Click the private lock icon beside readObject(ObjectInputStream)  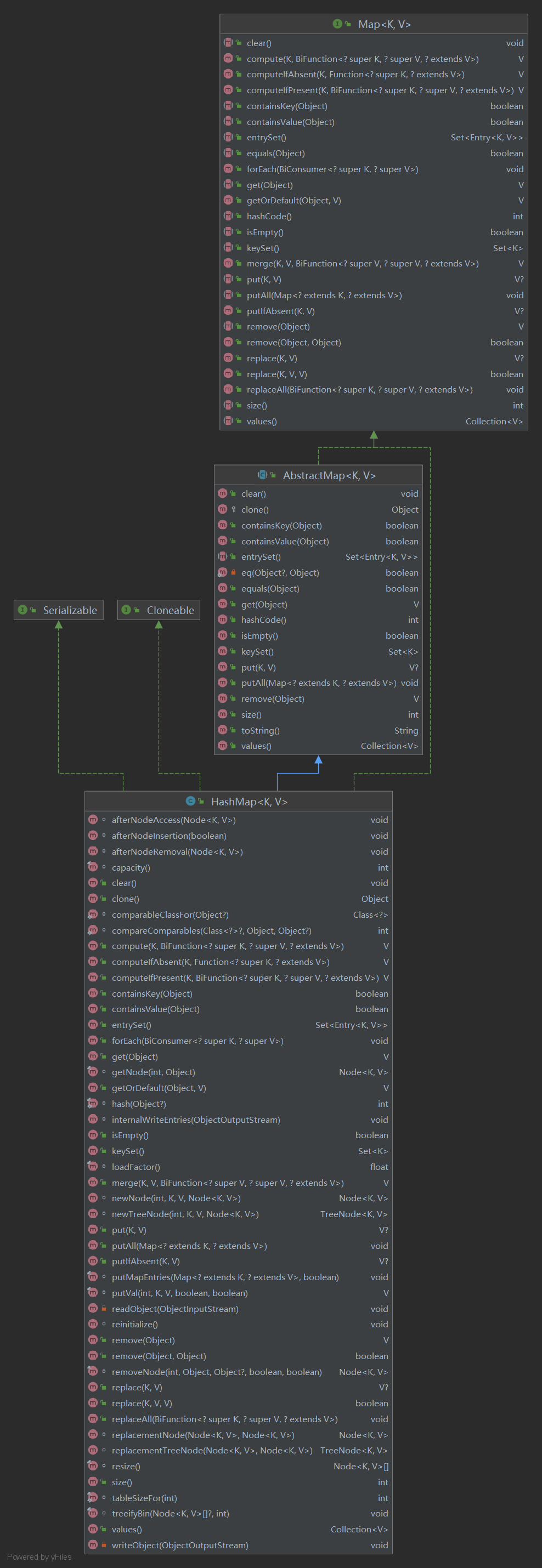104,1308
